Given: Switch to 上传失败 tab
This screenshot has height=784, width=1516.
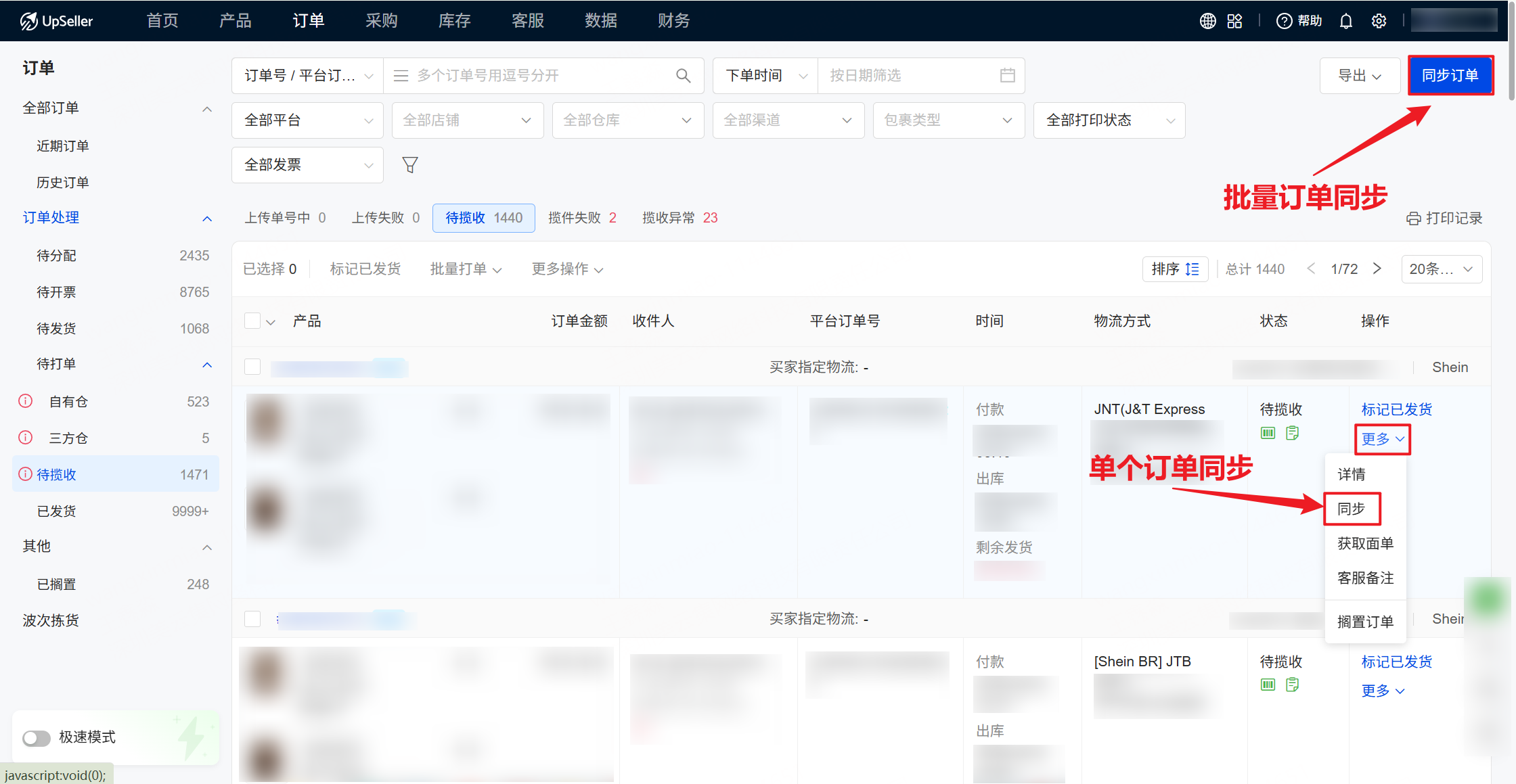Looking at the screenshot, I should pos(386,218).
